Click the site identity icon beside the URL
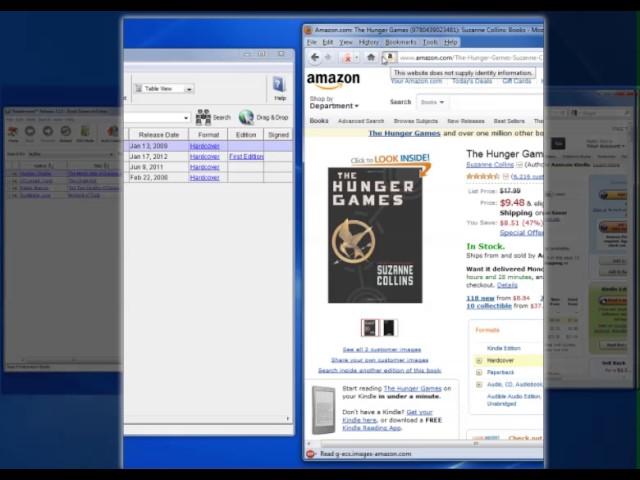Screen dimensions: 640x480 390,57
